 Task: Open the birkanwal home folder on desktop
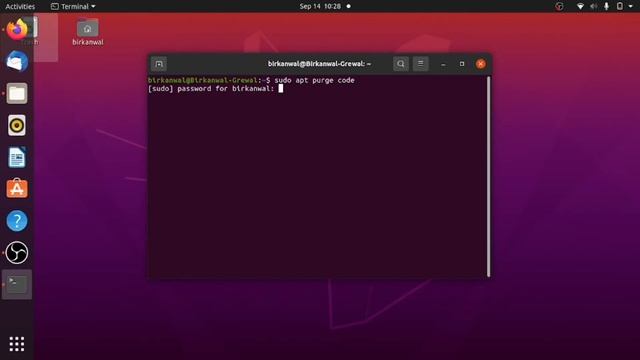point(87,32)
